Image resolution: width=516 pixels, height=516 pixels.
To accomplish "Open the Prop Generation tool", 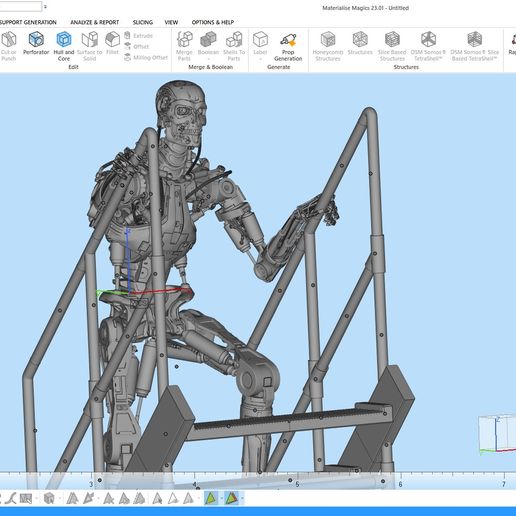I will tap(288, 46).
